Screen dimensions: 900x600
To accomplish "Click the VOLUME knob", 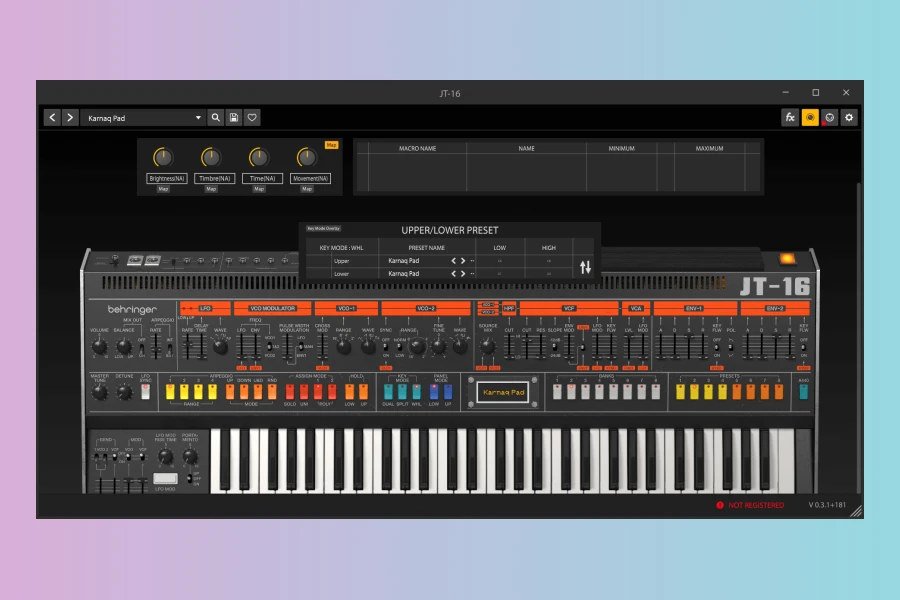I will 99,346.
